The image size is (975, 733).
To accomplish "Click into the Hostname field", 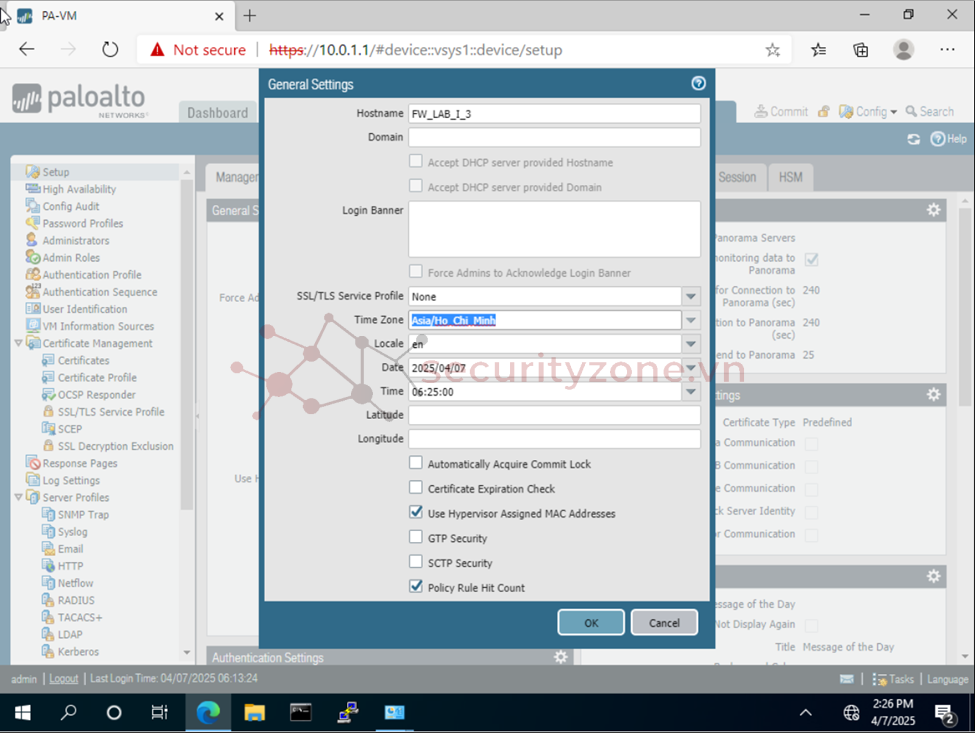I will pyautogui.click(x=554, y=114).
